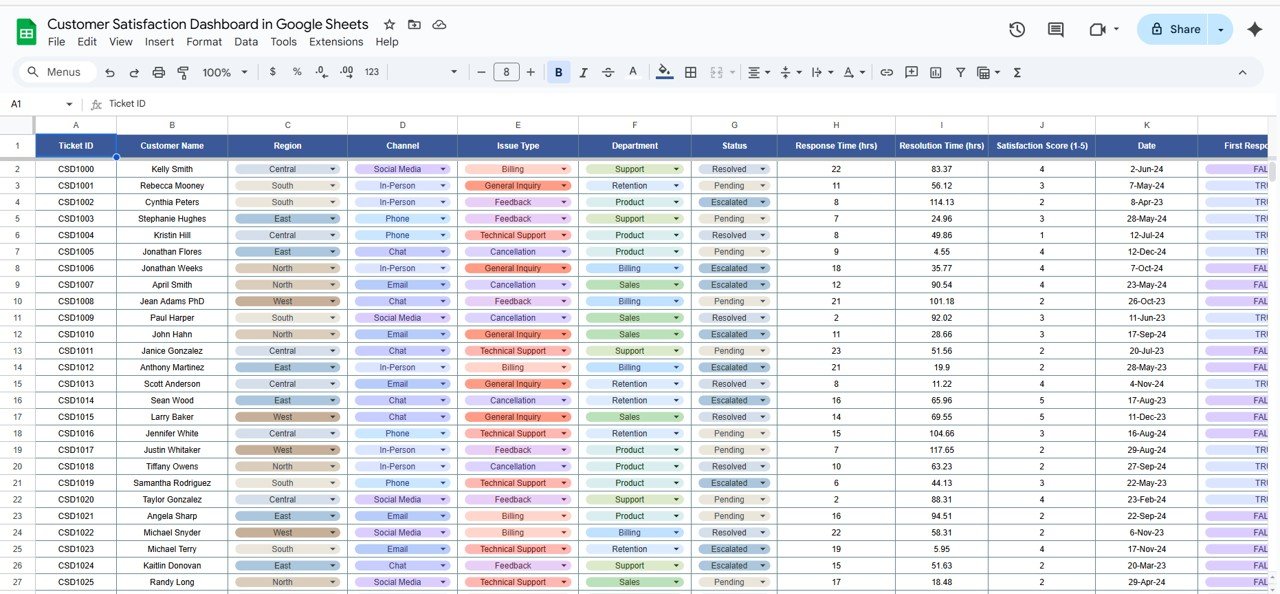Screen dimensions: 1280x594
Task: Open the Version history icon
Action: (1017, 30)
